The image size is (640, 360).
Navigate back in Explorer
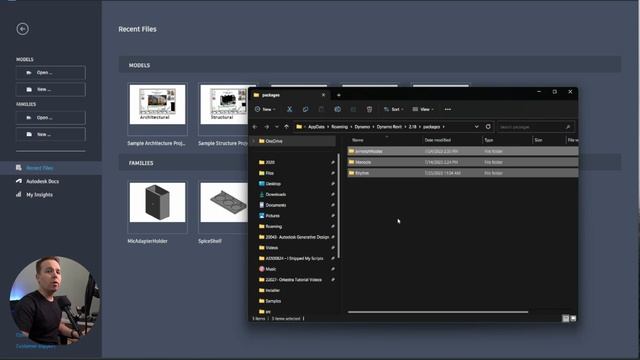(x=256, y=127)
